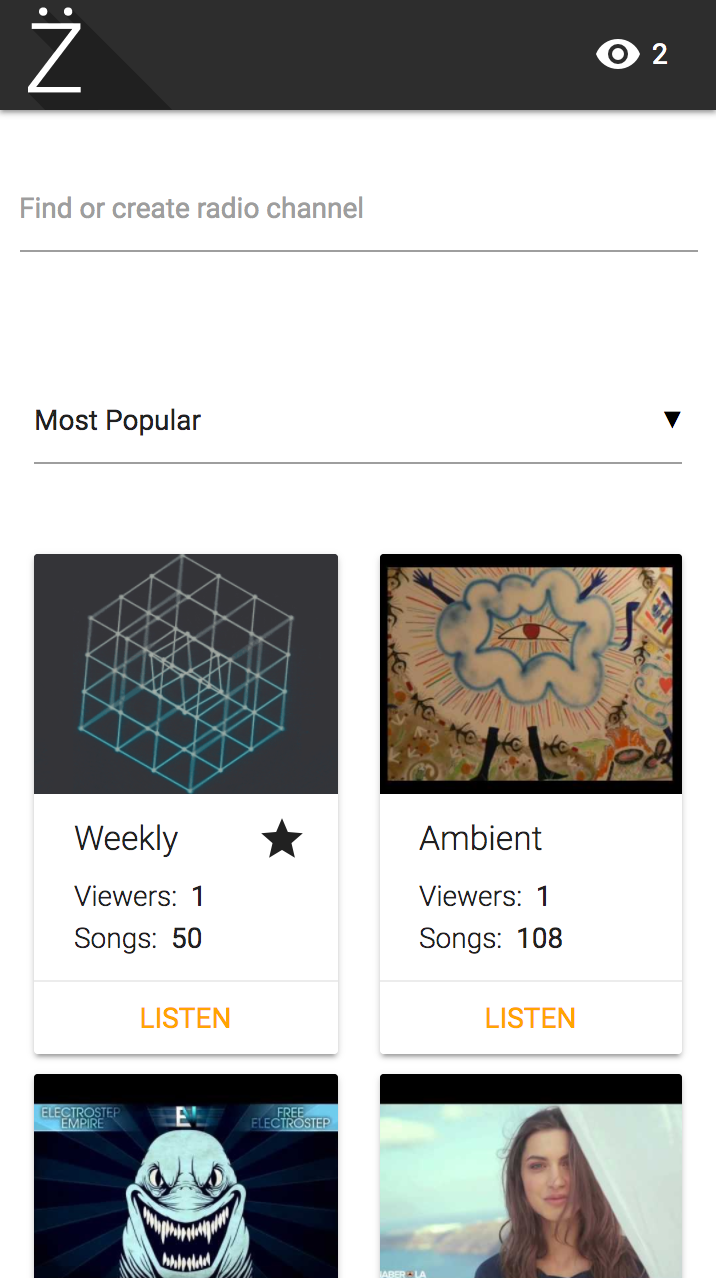The height and width of the screenshot is (1278, 716).
Task: Expand sort options via the black triangle arrow
Action: (672, 420)
